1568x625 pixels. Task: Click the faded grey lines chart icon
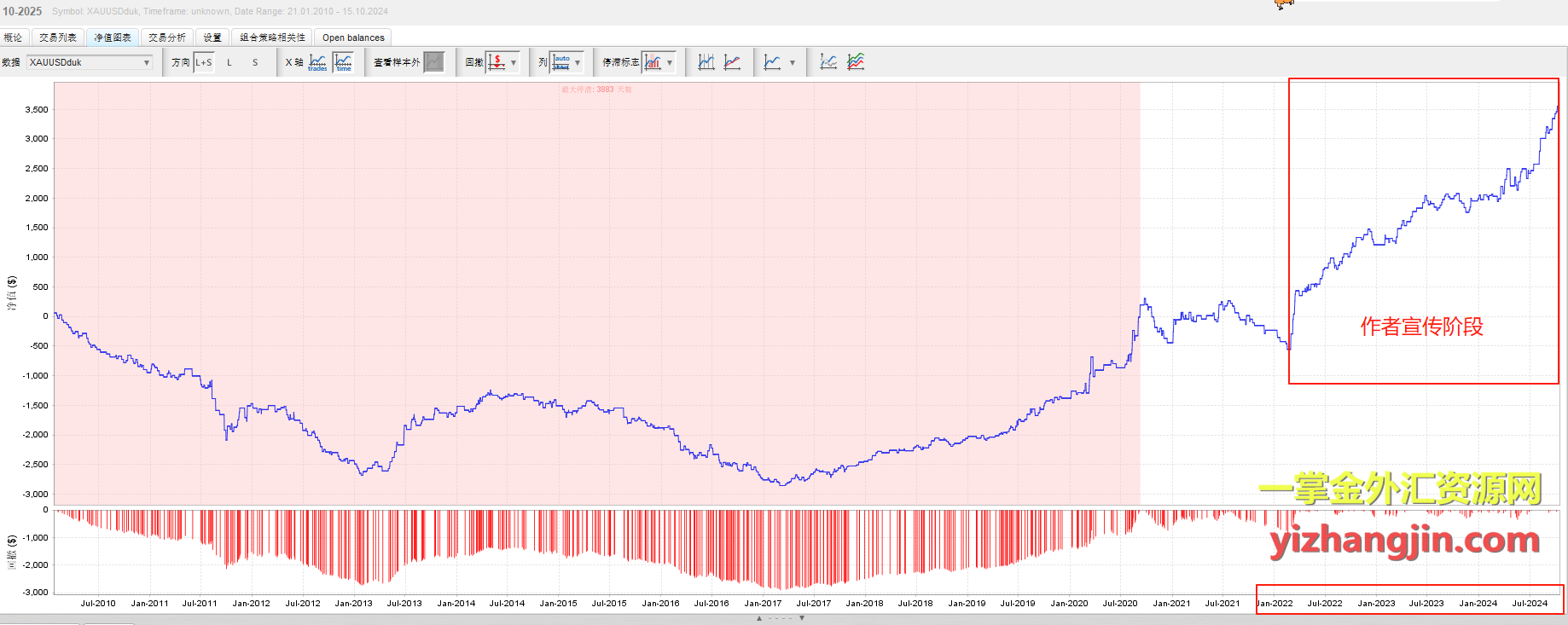pos(828,62)
